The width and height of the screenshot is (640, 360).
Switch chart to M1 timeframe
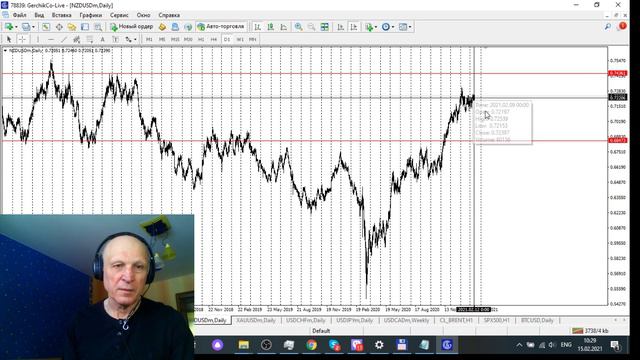coord(149,39)
